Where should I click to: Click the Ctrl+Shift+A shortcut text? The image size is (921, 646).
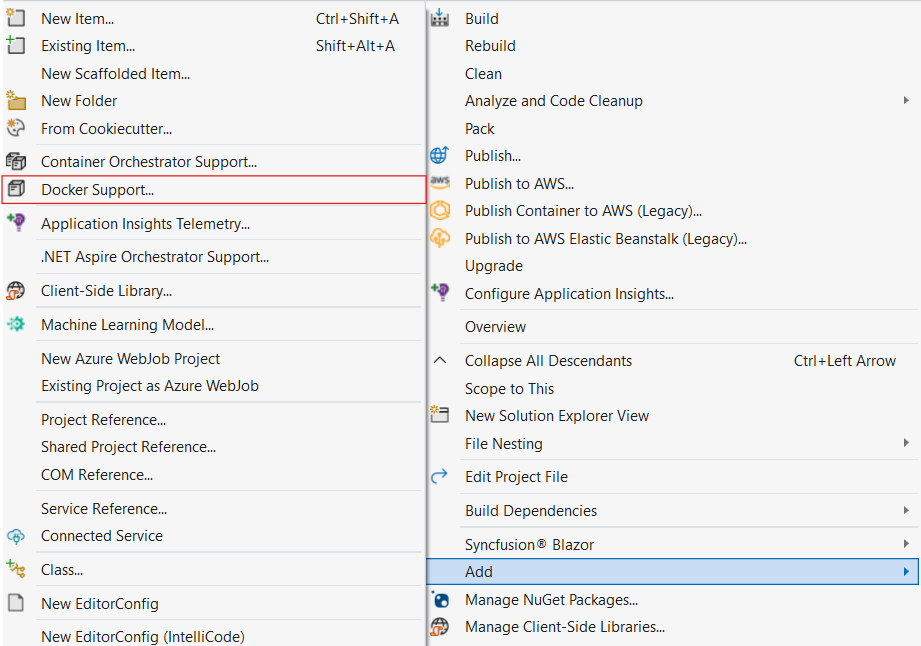pos(357,19)
